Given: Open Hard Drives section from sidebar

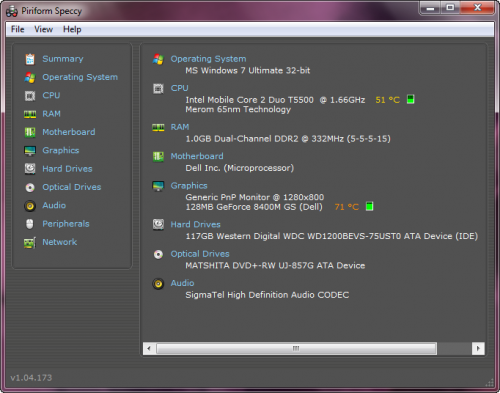Looking at the screenshot, I should 67,169.
